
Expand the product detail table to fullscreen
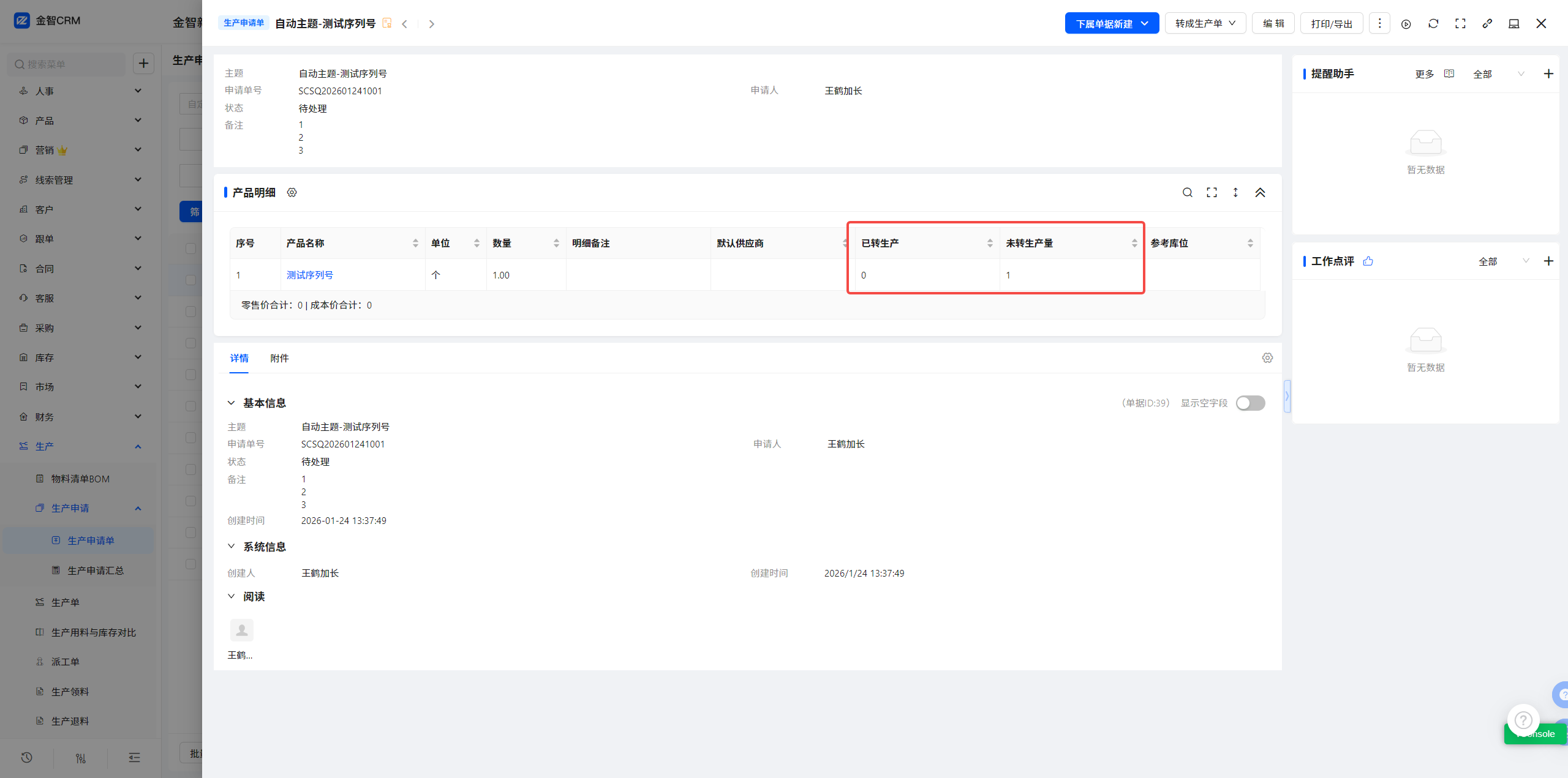pyautogui.click(x=1212, y=192)
